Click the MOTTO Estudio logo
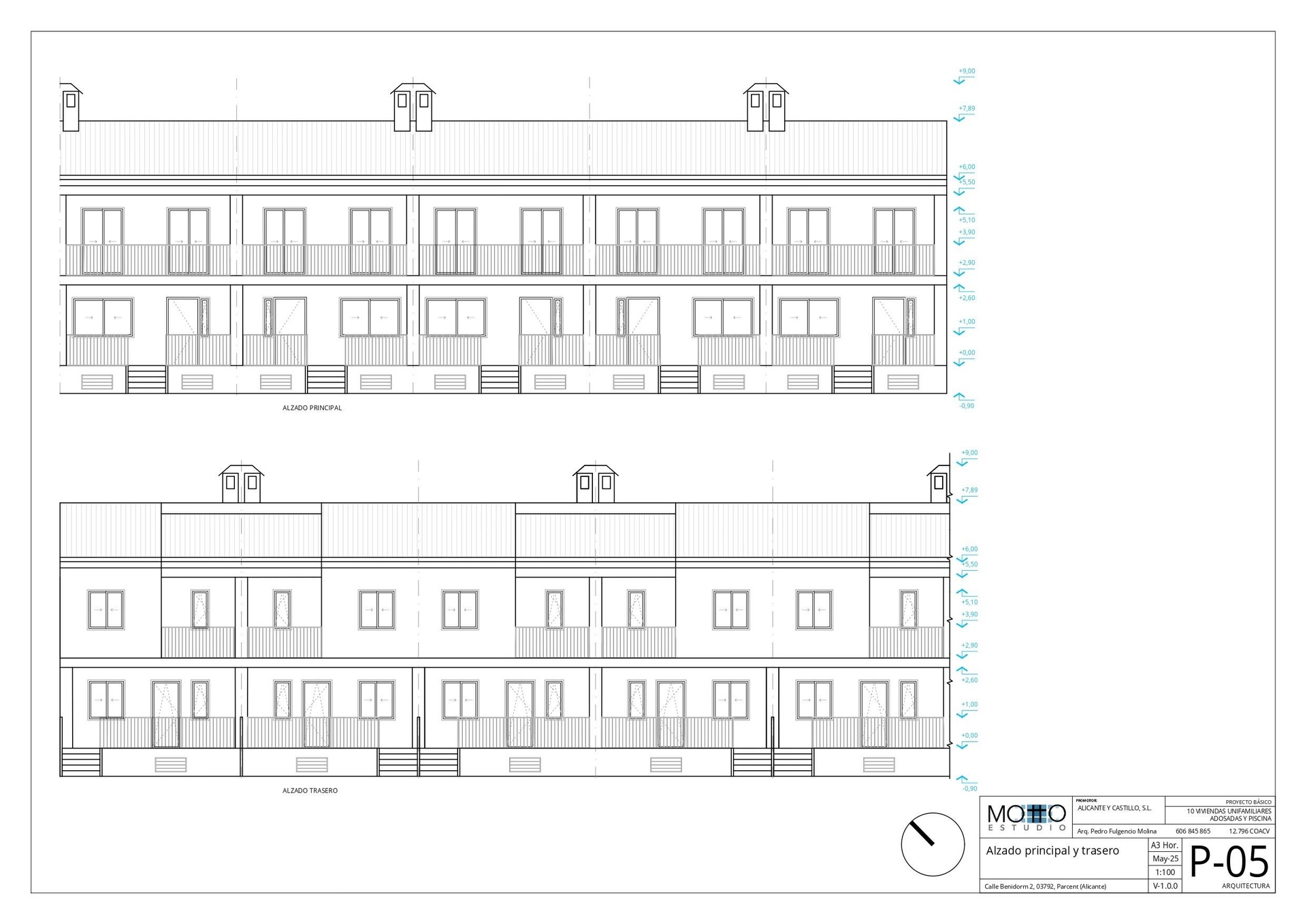Image resolution: width=1307 pixels, height=924 pixels. tap(1026, 816)
